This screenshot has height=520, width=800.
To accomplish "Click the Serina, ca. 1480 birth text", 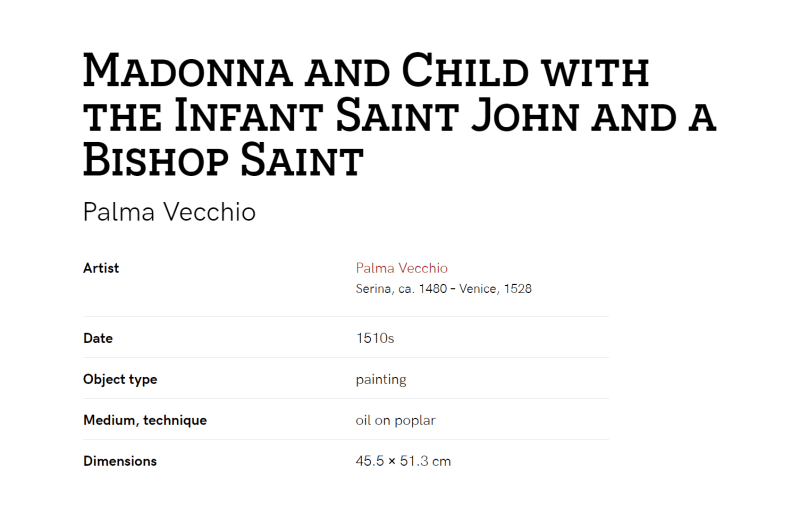I will 401,289.
